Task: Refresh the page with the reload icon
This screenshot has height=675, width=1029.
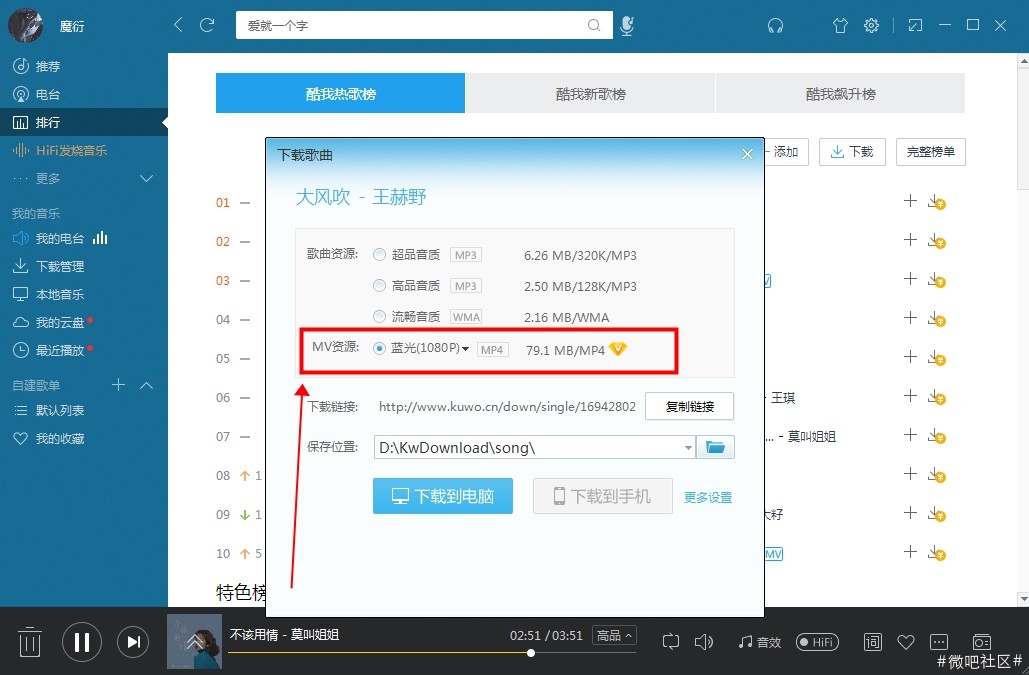Action: click(x=207, y=25)
